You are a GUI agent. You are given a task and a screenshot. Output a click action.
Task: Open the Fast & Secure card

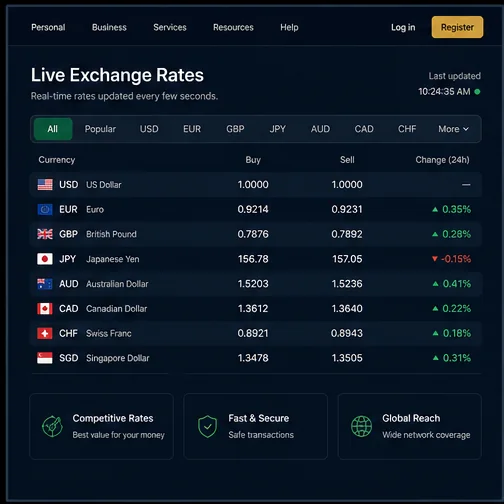(x=256, y=426)
